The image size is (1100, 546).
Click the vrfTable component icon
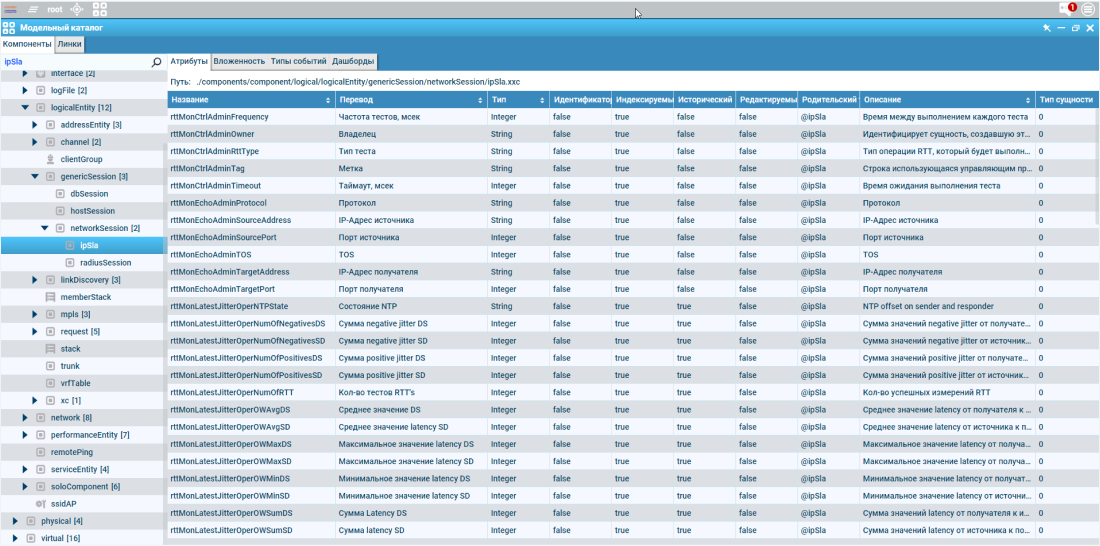coord(50,383)
